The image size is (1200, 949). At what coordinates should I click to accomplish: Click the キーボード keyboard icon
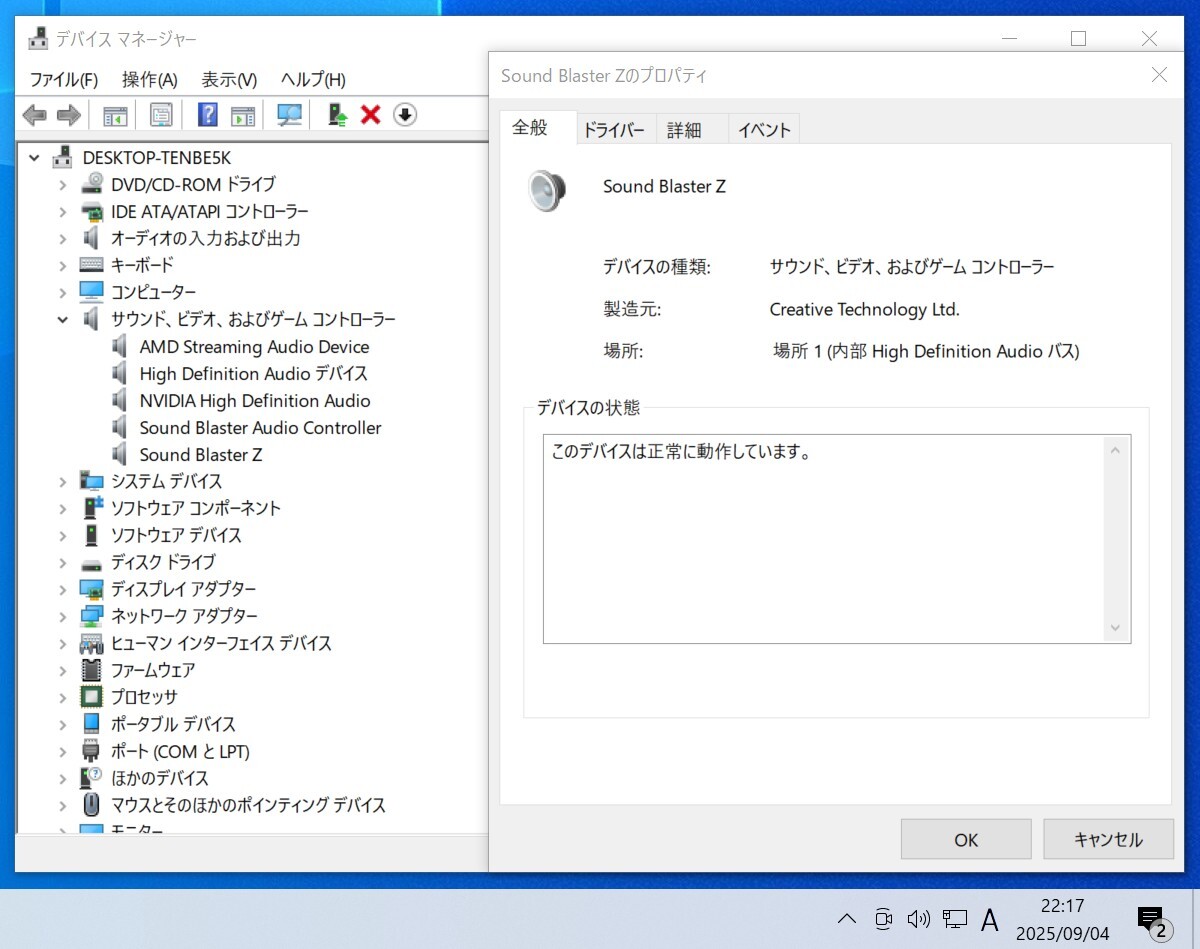pos(92,265)
